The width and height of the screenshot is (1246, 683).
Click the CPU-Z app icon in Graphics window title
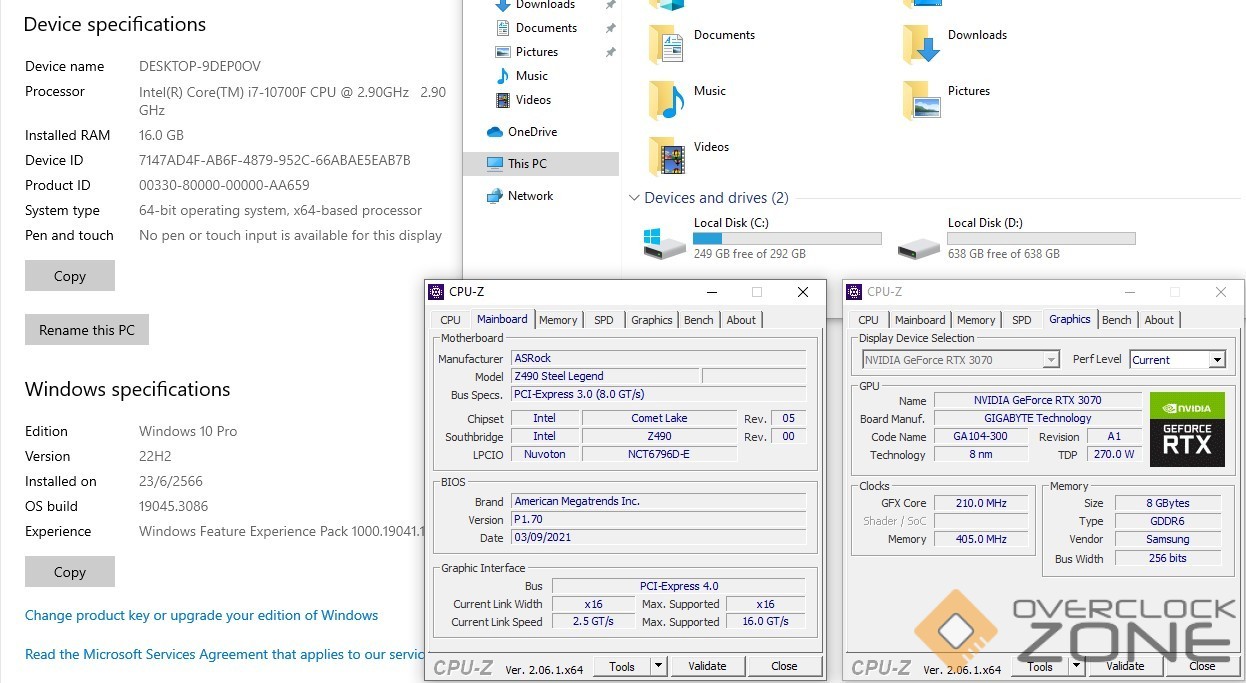click(x=854, y=292)
